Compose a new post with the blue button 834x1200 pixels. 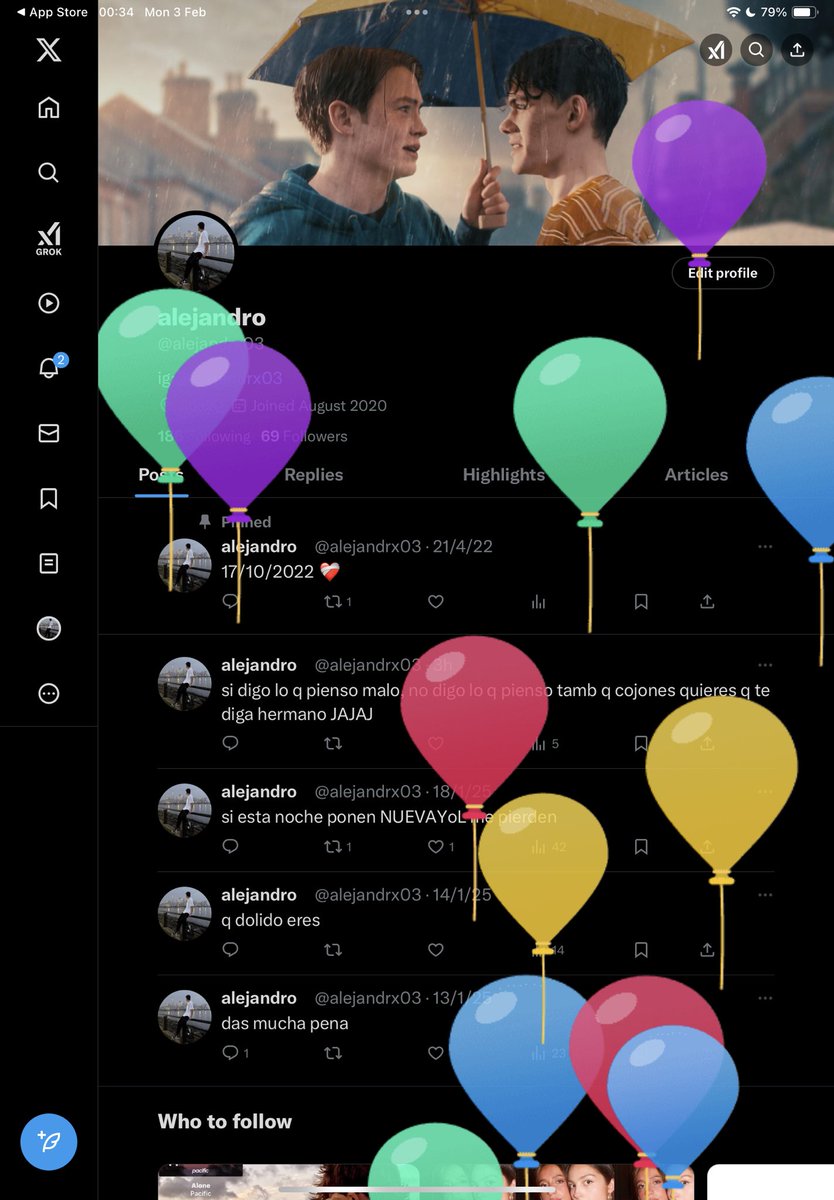[x=48, y=1141]
